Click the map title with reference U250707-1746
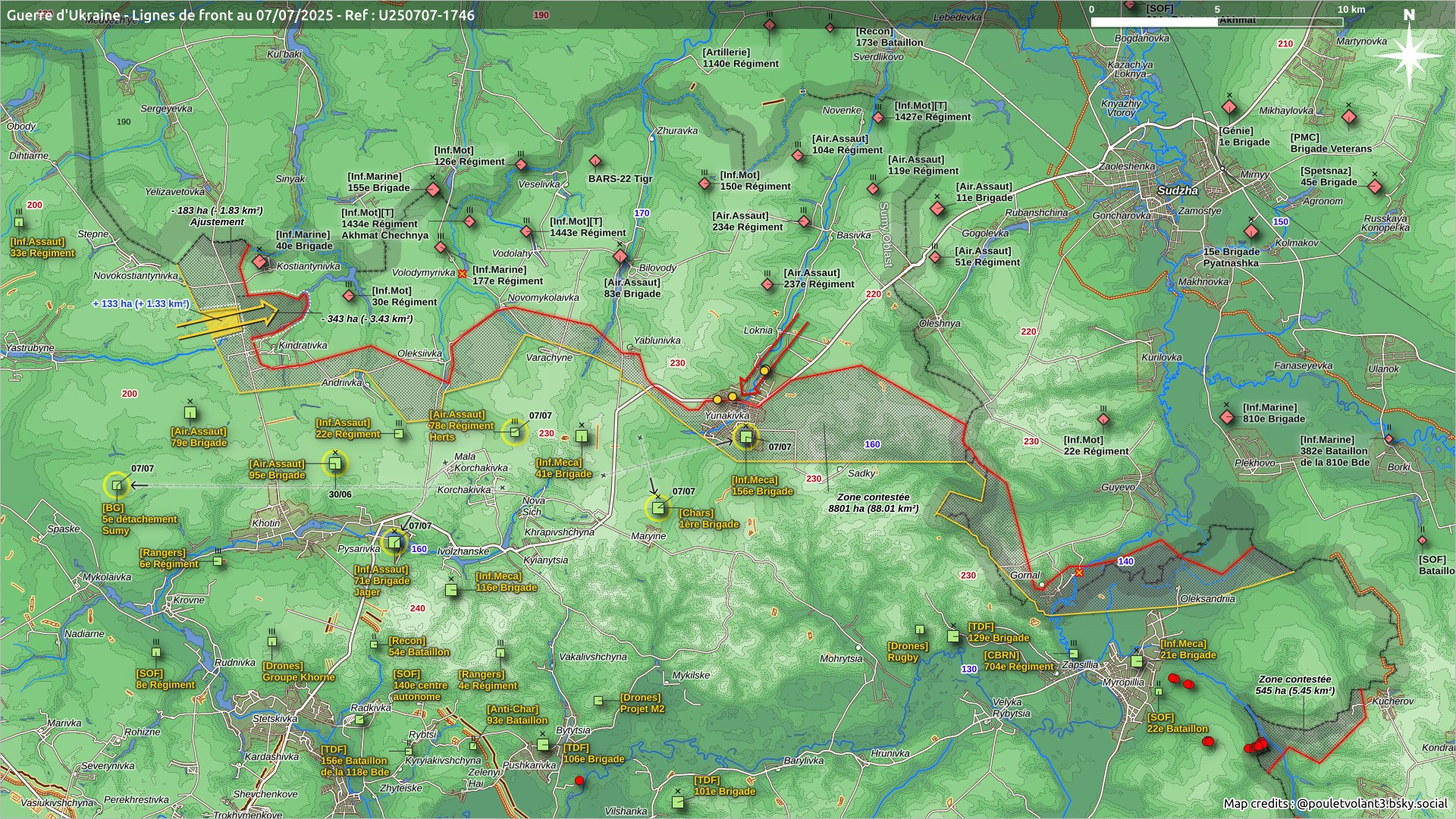1456x819 pixels. coord(241,15)
